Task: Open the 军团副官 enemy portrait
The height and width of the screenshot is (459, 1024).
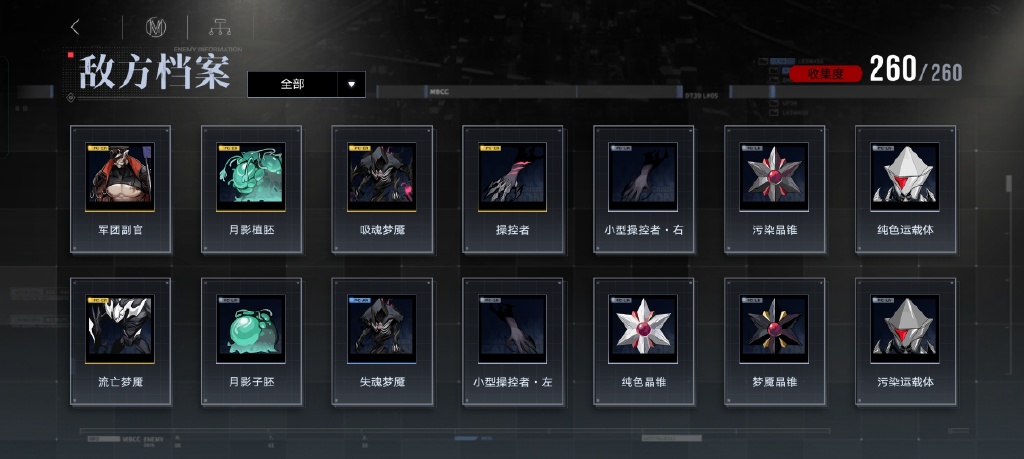Action: pyautogui.click(x=120, y=177)
